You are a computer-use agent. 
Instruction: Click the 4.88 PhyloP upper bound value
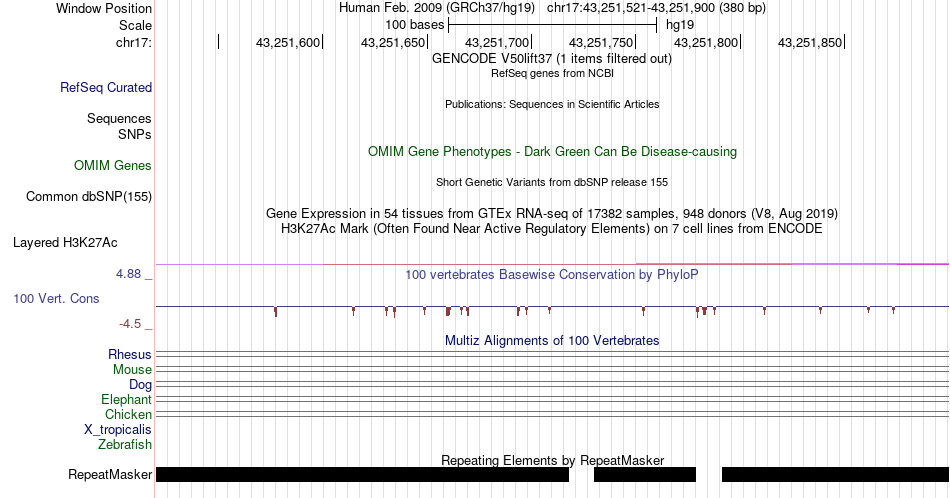(128, 274)
